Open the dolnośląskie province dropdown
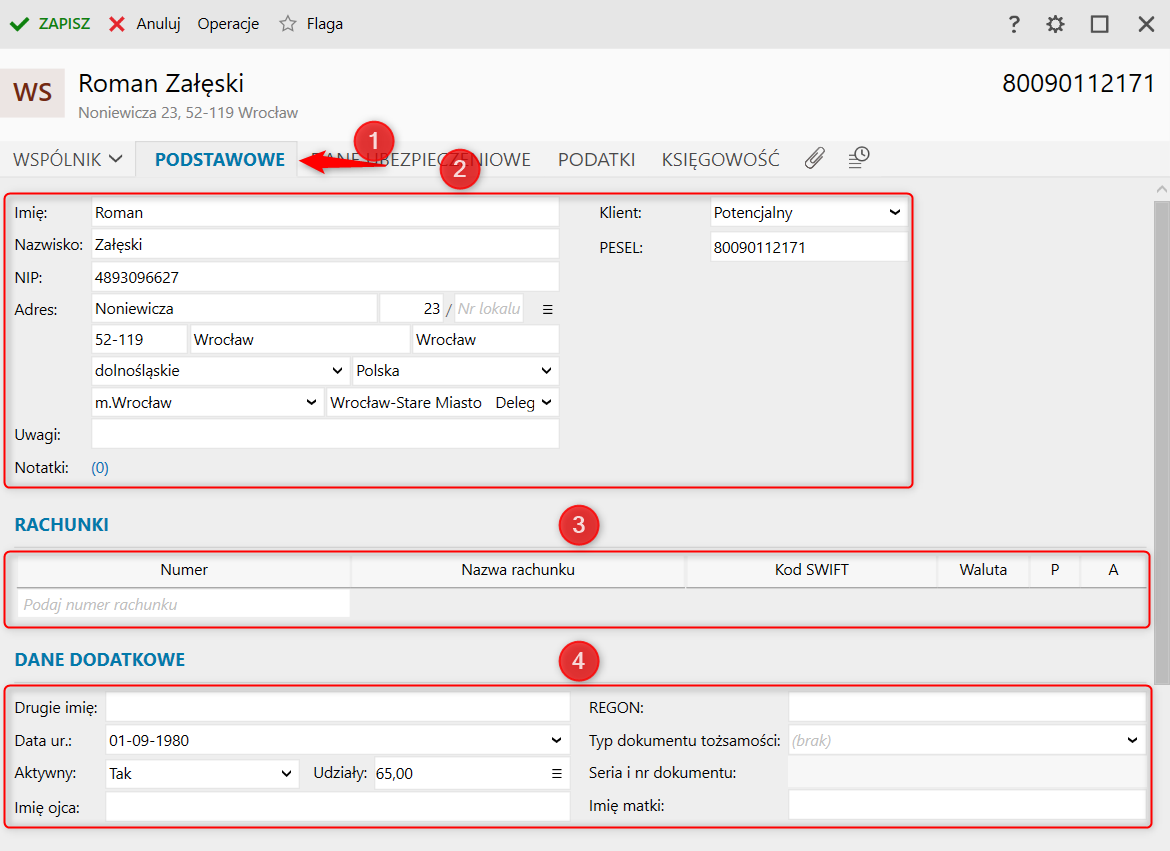This screenshot has height=851, width=1170. point(220,371)
